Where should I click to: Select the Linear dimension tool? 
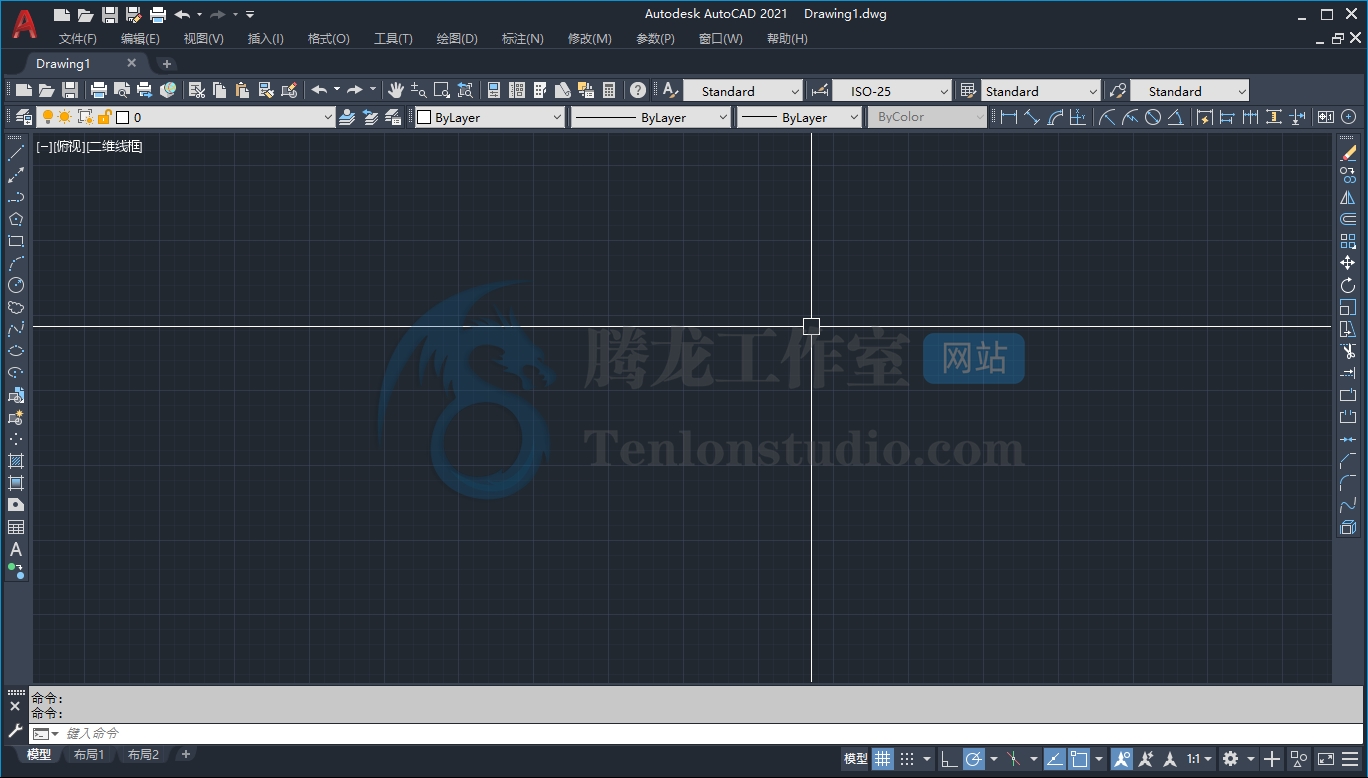1009,117
